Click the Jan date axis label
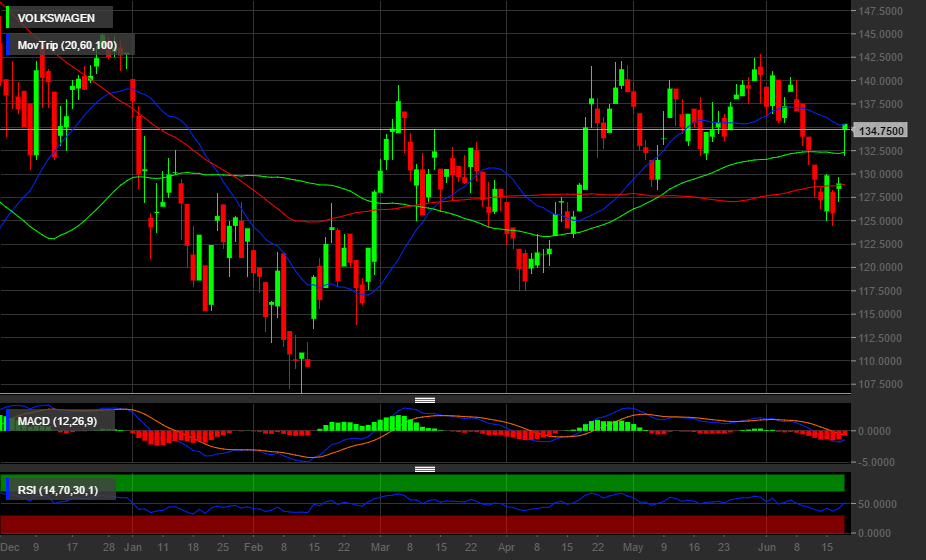The height and width of the screenshot is (560, 926). [133, 548]
